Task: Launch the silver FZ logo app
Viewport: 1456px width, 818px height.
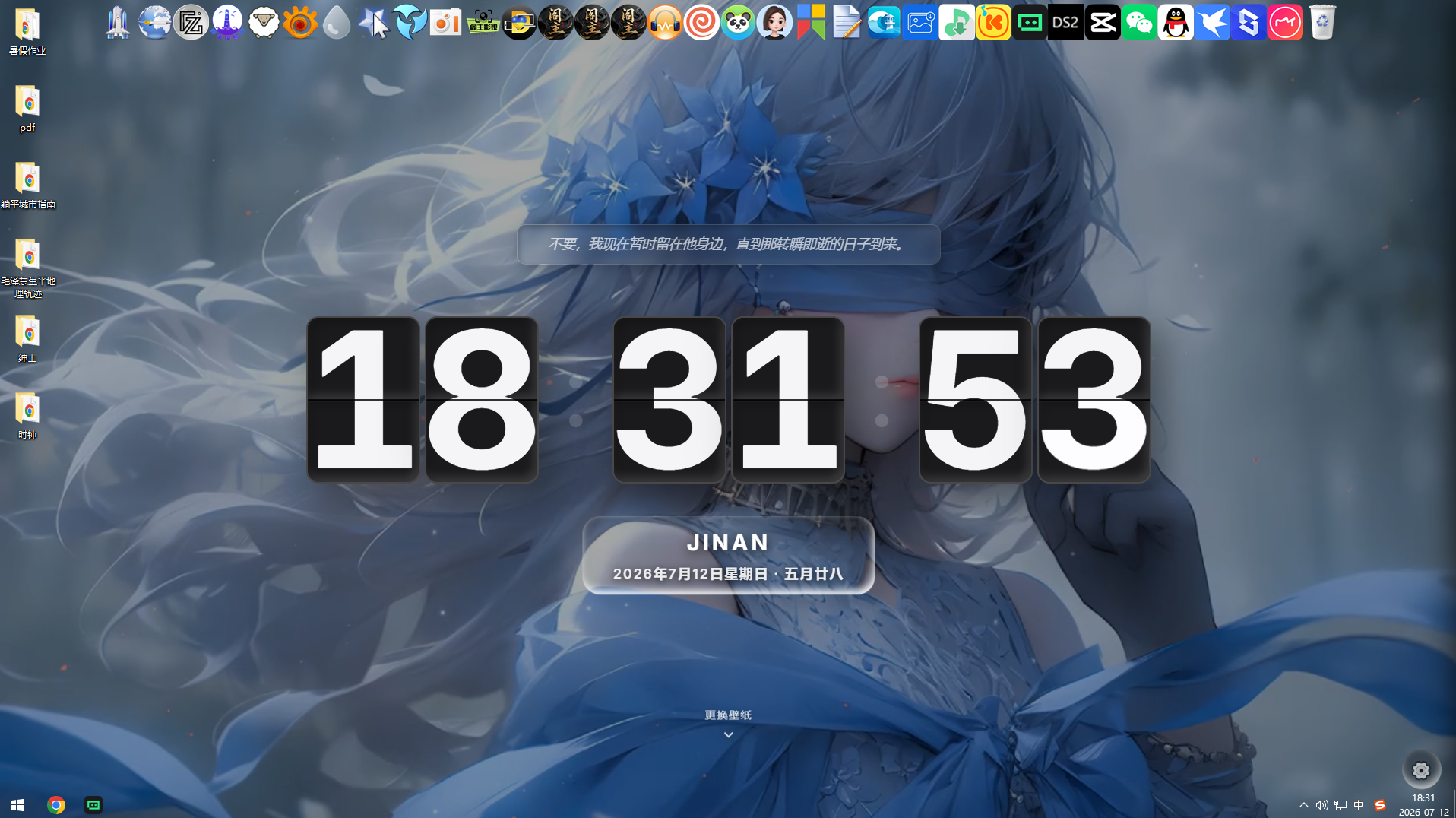Action: tap(191, 22)
